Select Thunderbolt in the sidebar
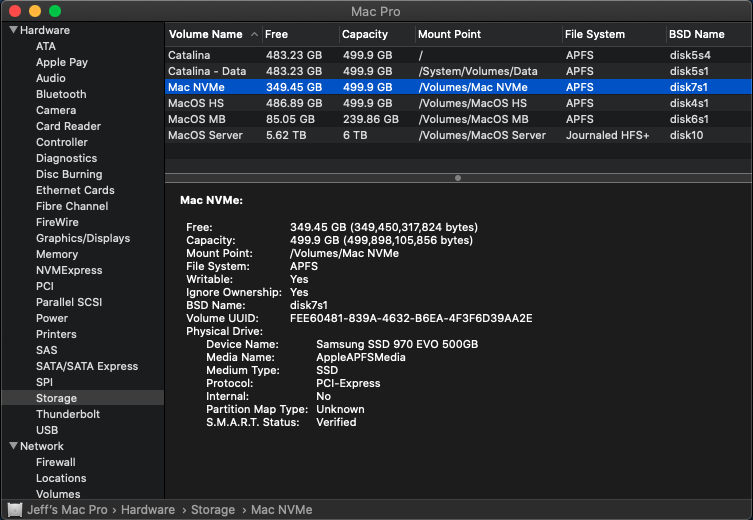 coord(68,414)
